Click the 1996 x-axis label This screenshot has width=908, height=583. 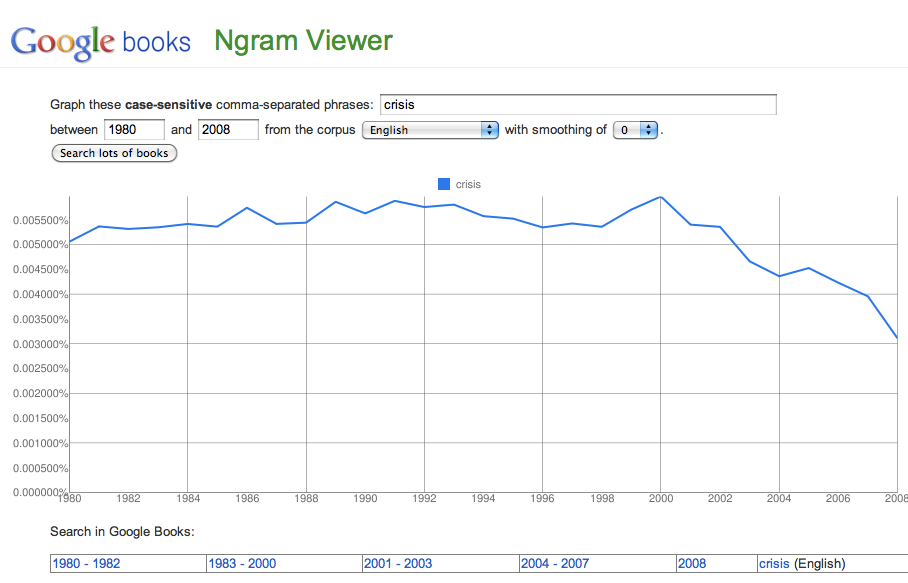tap(543, 498)
